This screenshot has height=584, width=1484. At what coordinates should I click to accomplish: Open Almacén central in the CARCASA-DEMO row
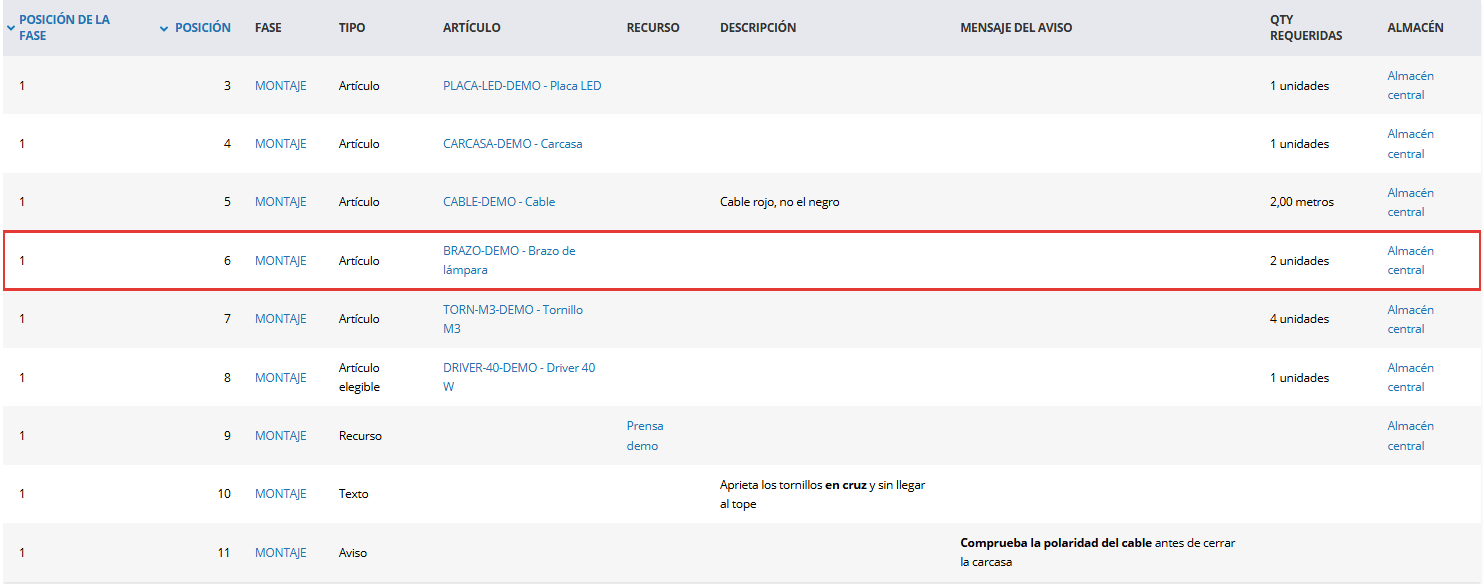tap(1410, 144)
